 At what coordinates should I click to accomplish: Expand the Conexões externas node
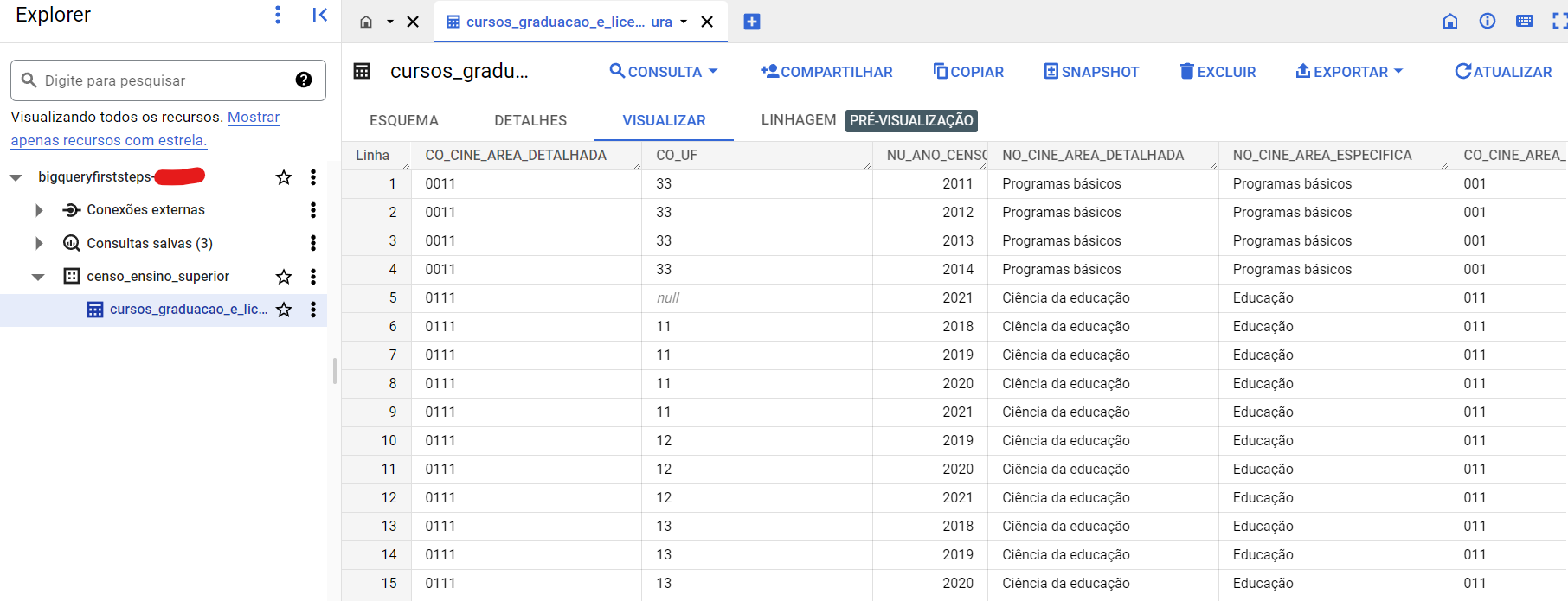click(x=39, y=210)
